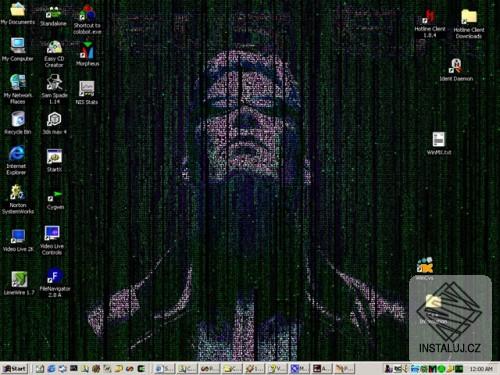The height and width of the screenshot is (375, 500).
Task: Select the Ident Daemon desktop shortcut
Action: [x=456, y=70]
